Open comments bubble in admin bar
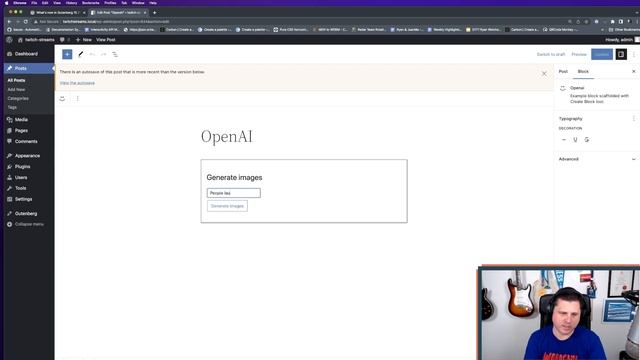This screenshot has width=640, height=360. point(64,40)
